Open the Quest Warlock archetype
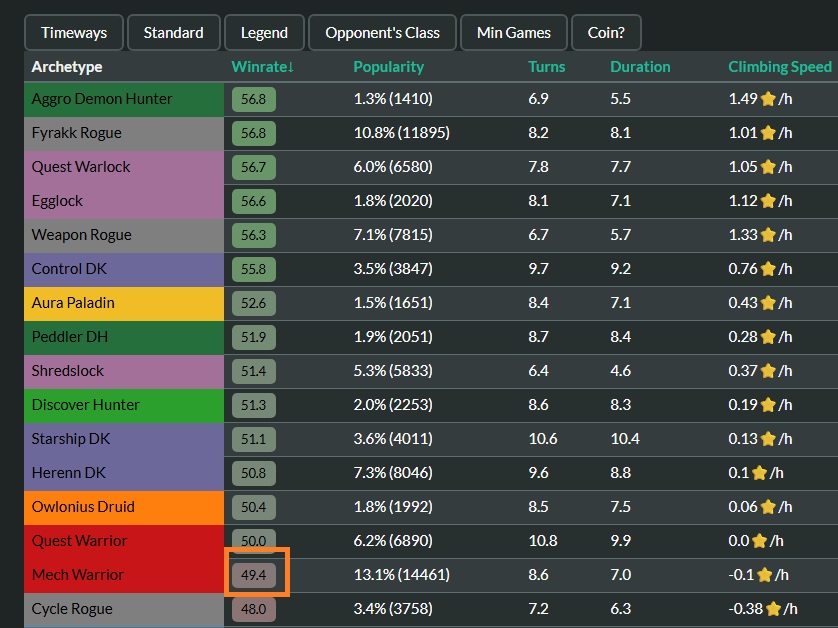The width and height of the screenshot is (838, 628). tap(124, 167)
